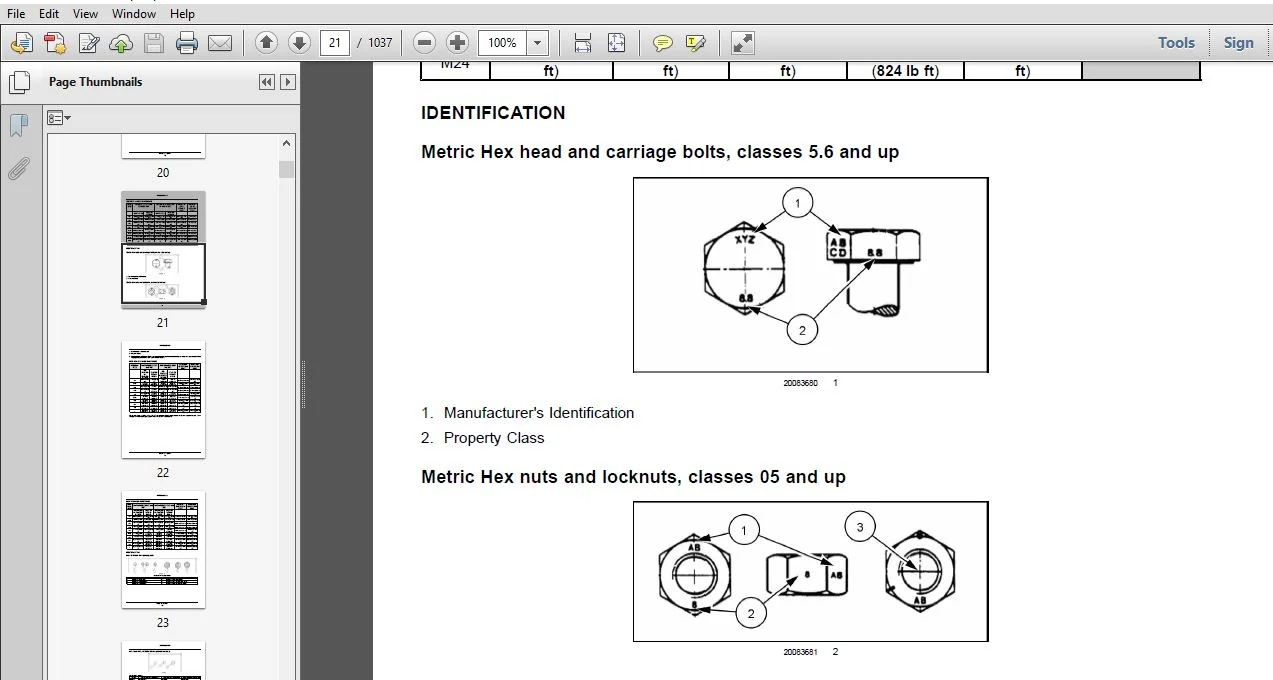This screenshot has width=1273, height=680.
Task: Click 'Metric Hex nuts and locknuts' heading
Action: (x=633, y=477)
